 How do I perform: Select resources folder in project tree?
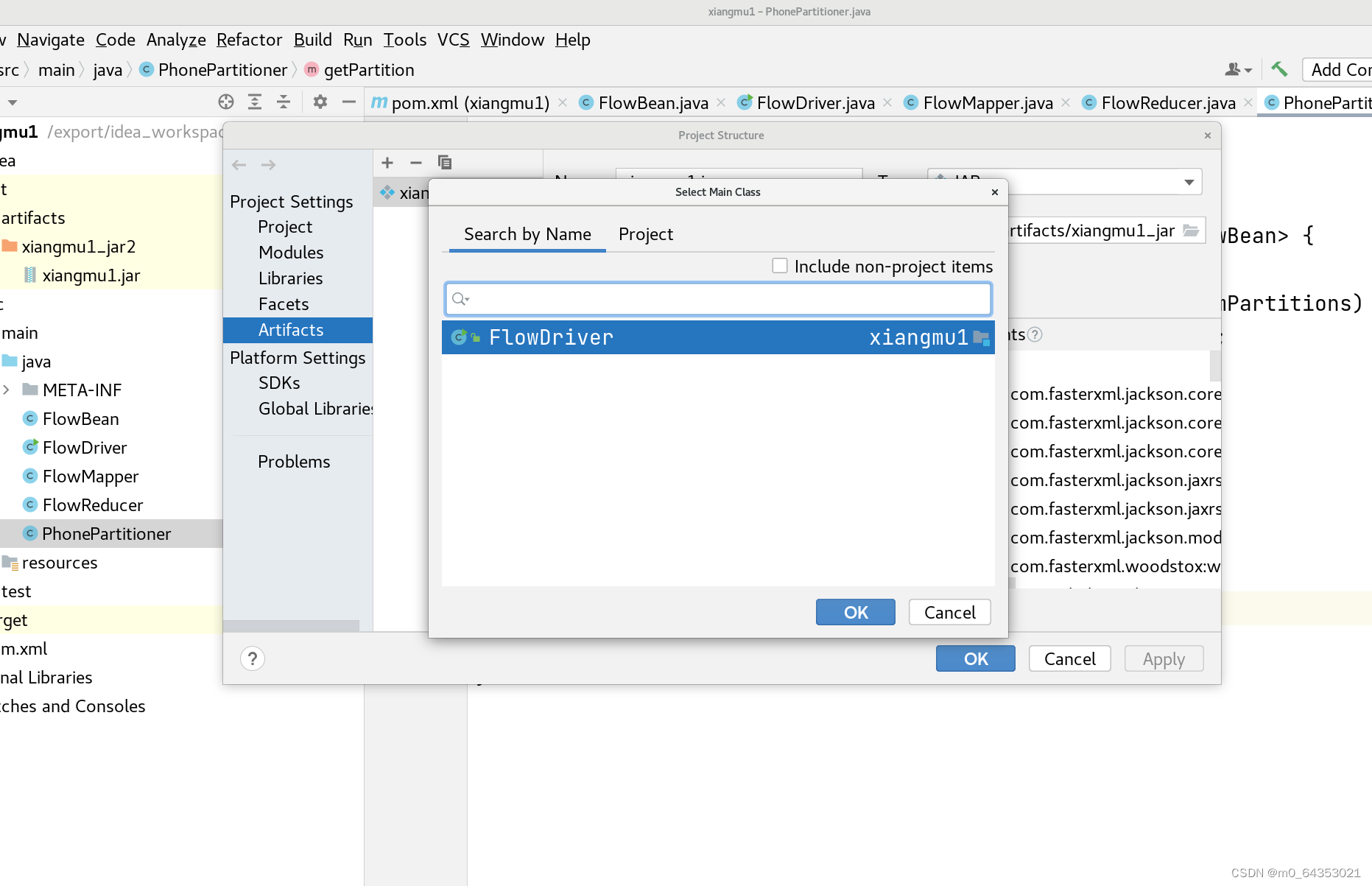pyautogui.click(x=60, y=563)
